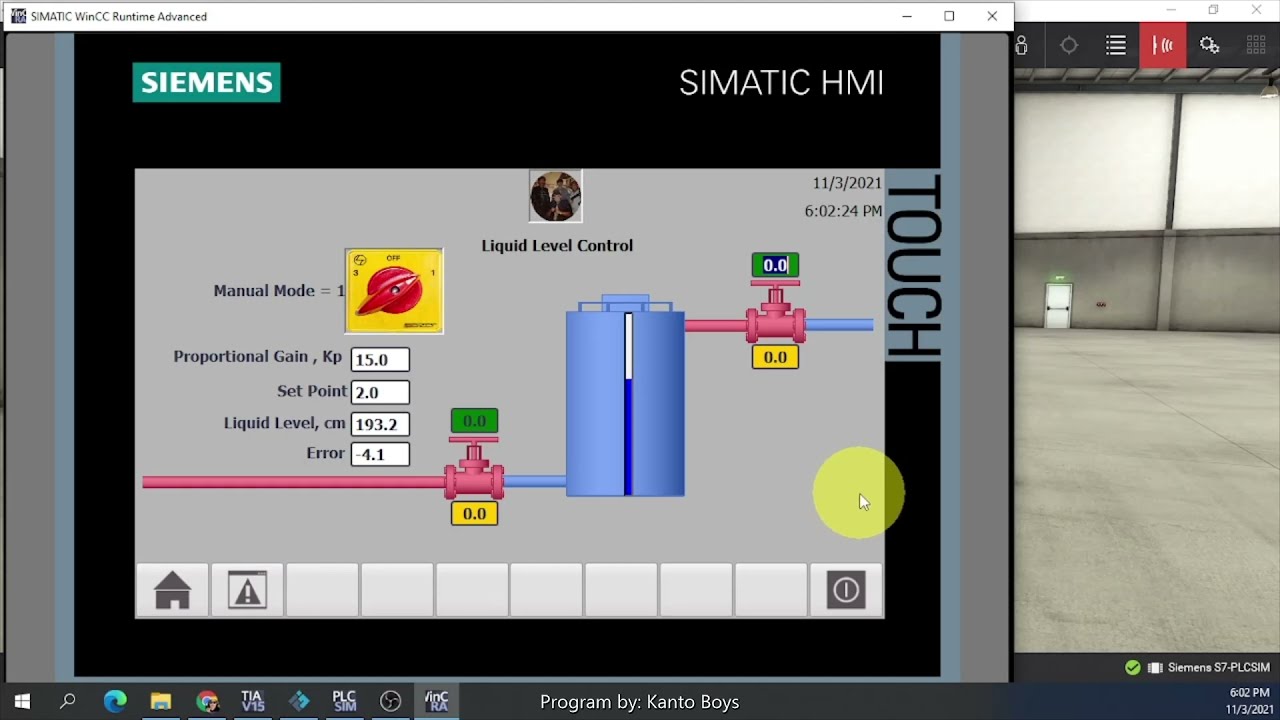The height and width of the screenshot is (720, 1280).
Task: Click the grid icon in simulator toolbar
Action: click(x=1257, y=45)
